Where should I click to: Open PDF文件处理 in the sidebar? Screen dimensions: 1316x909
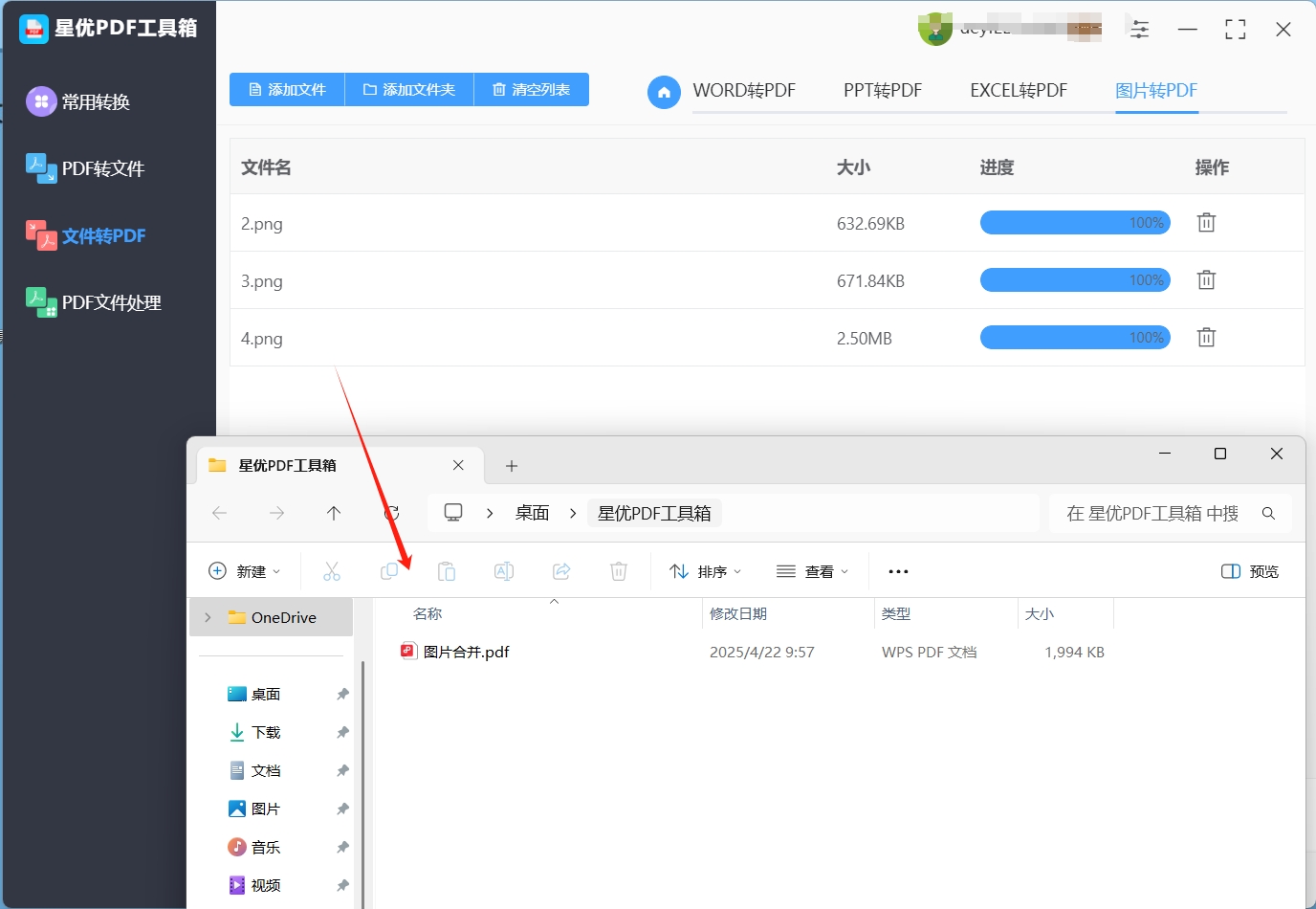pyautogui.click(x=94, y=302)
